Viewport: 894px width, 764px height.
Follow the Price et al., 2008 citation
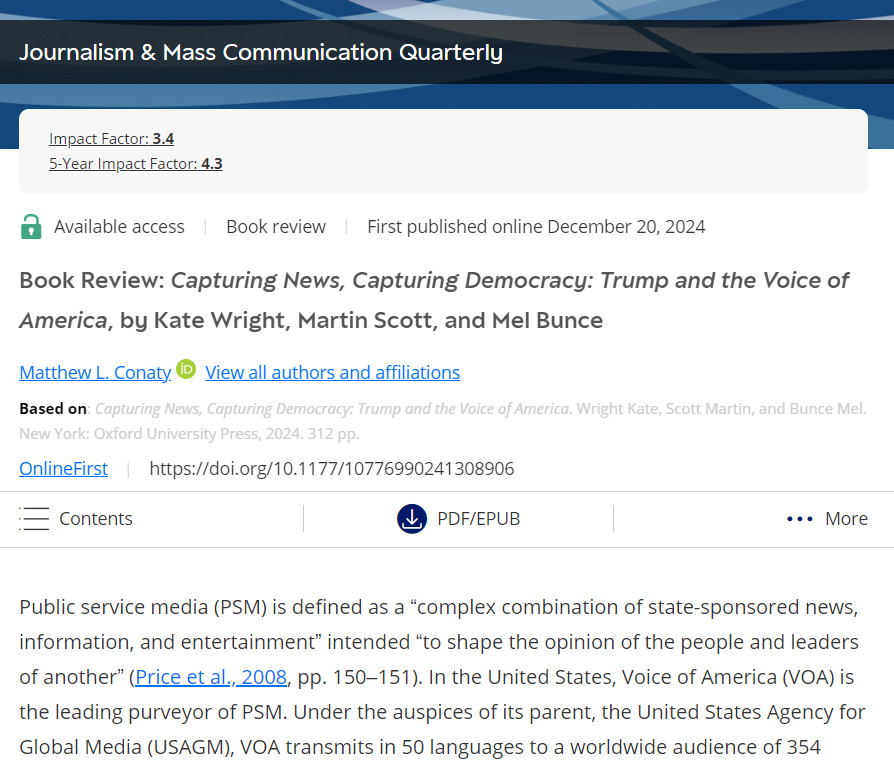211,677
